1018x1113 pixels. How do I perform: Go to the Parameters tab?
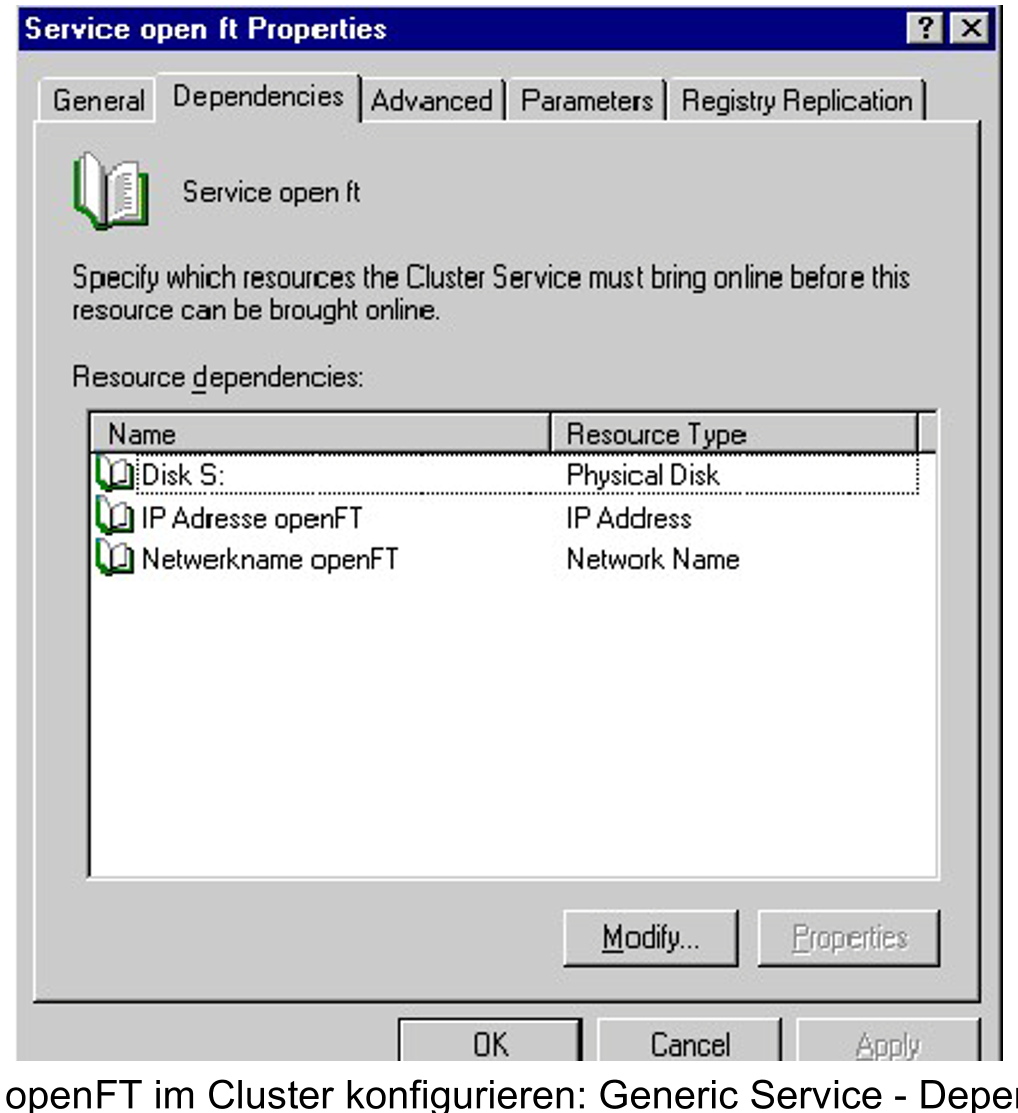coord(587,101)
